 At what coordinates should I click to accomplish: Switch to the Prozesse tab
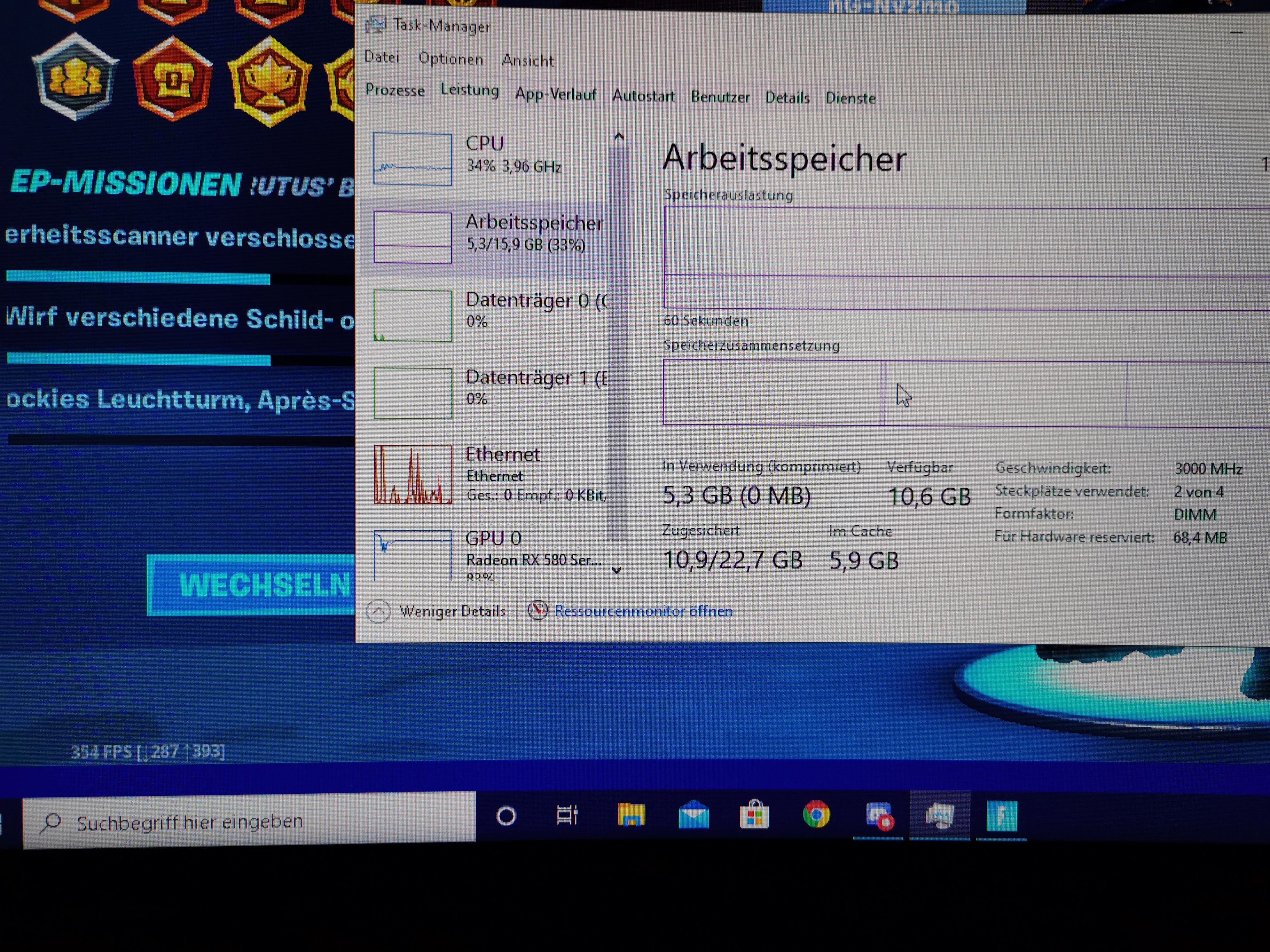(x=395, y=91)
